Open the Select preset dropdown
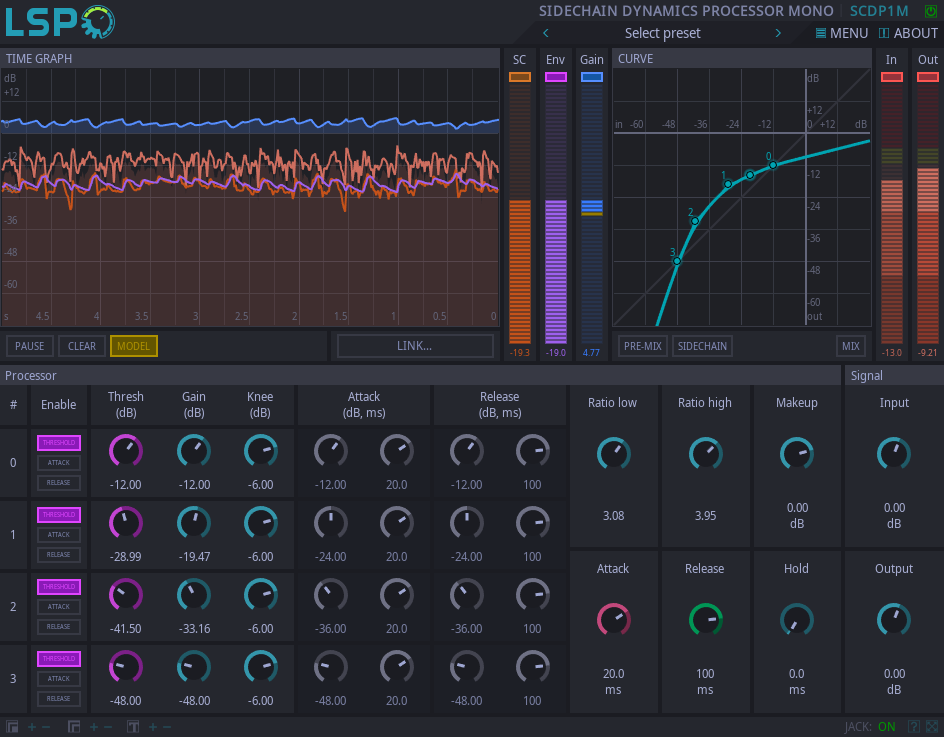The width and height of the screenshot is (944, 737). pyautogui.click(x=662, y=32)
